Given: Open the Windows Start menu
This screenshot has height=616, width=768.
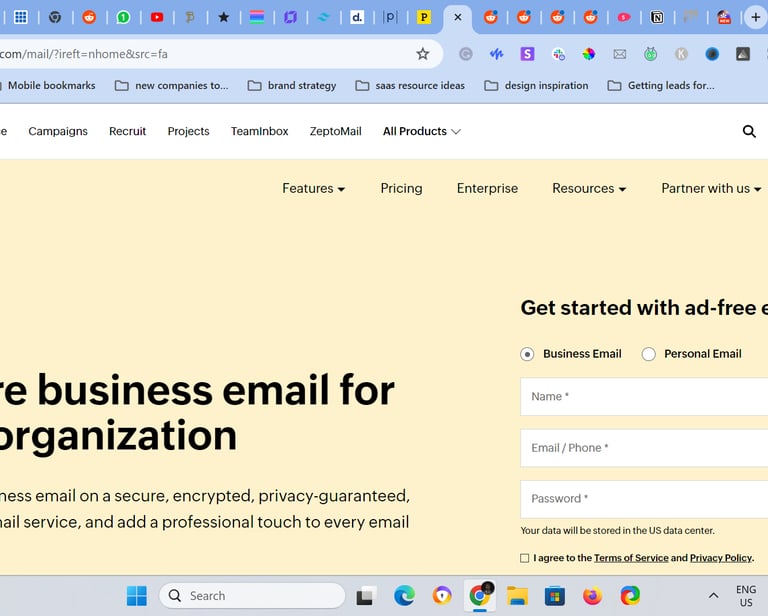Looking at the screenshot, I should tap(137, 596).
